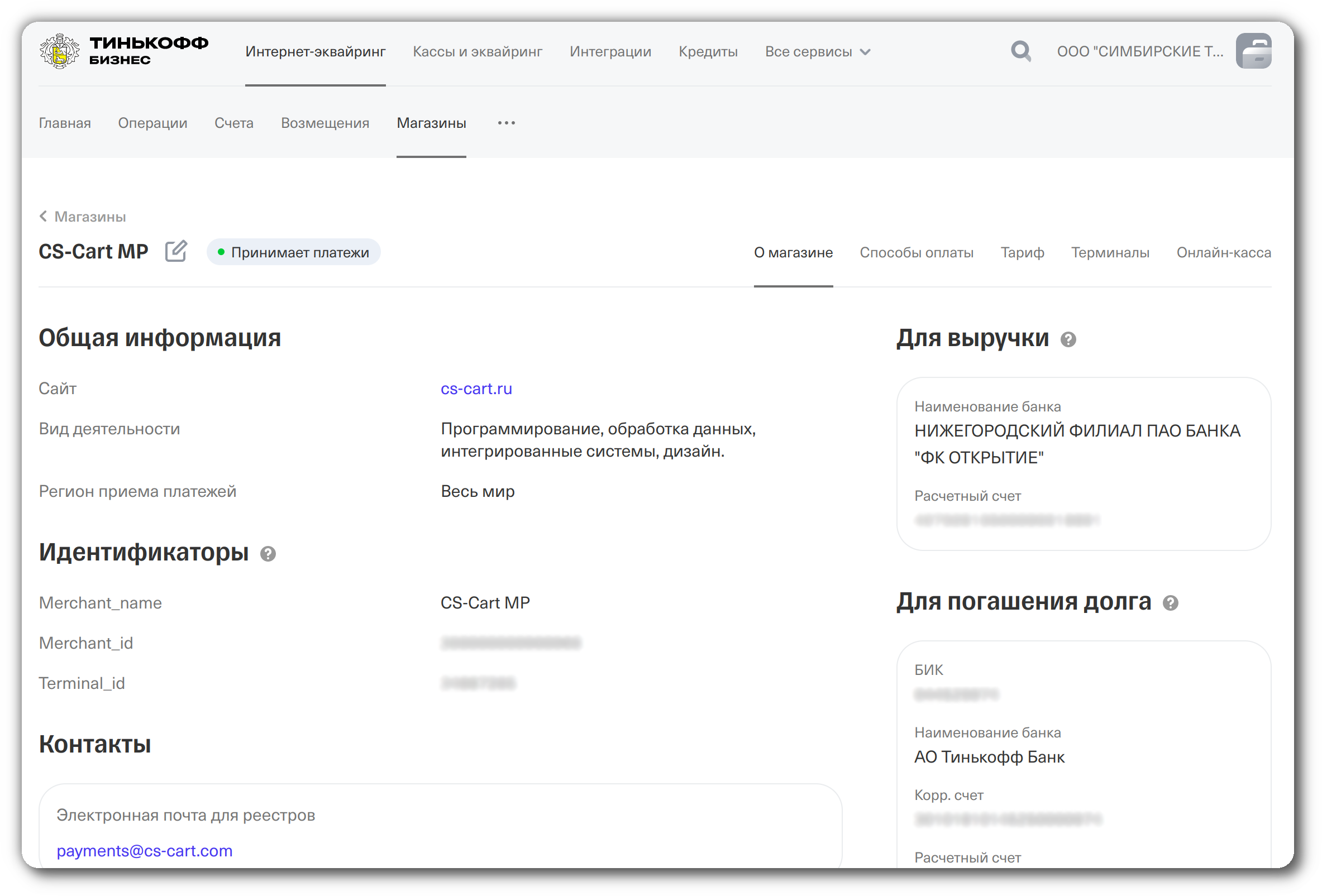Screen dimensions: 1322x896
Task: Open the search magnifier icon
Action: pos(1020,51)
